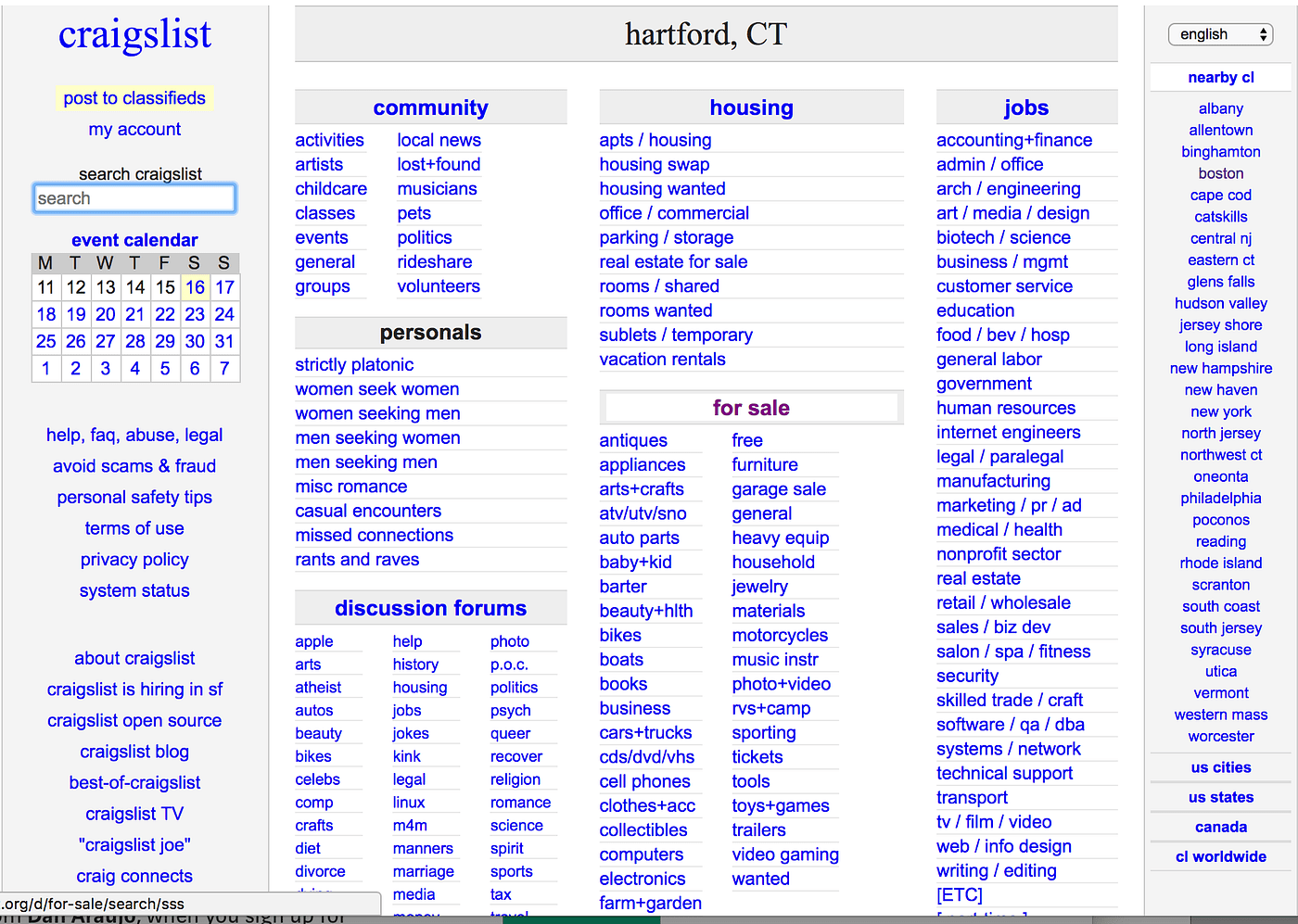Browse tickets for sale

757,756
